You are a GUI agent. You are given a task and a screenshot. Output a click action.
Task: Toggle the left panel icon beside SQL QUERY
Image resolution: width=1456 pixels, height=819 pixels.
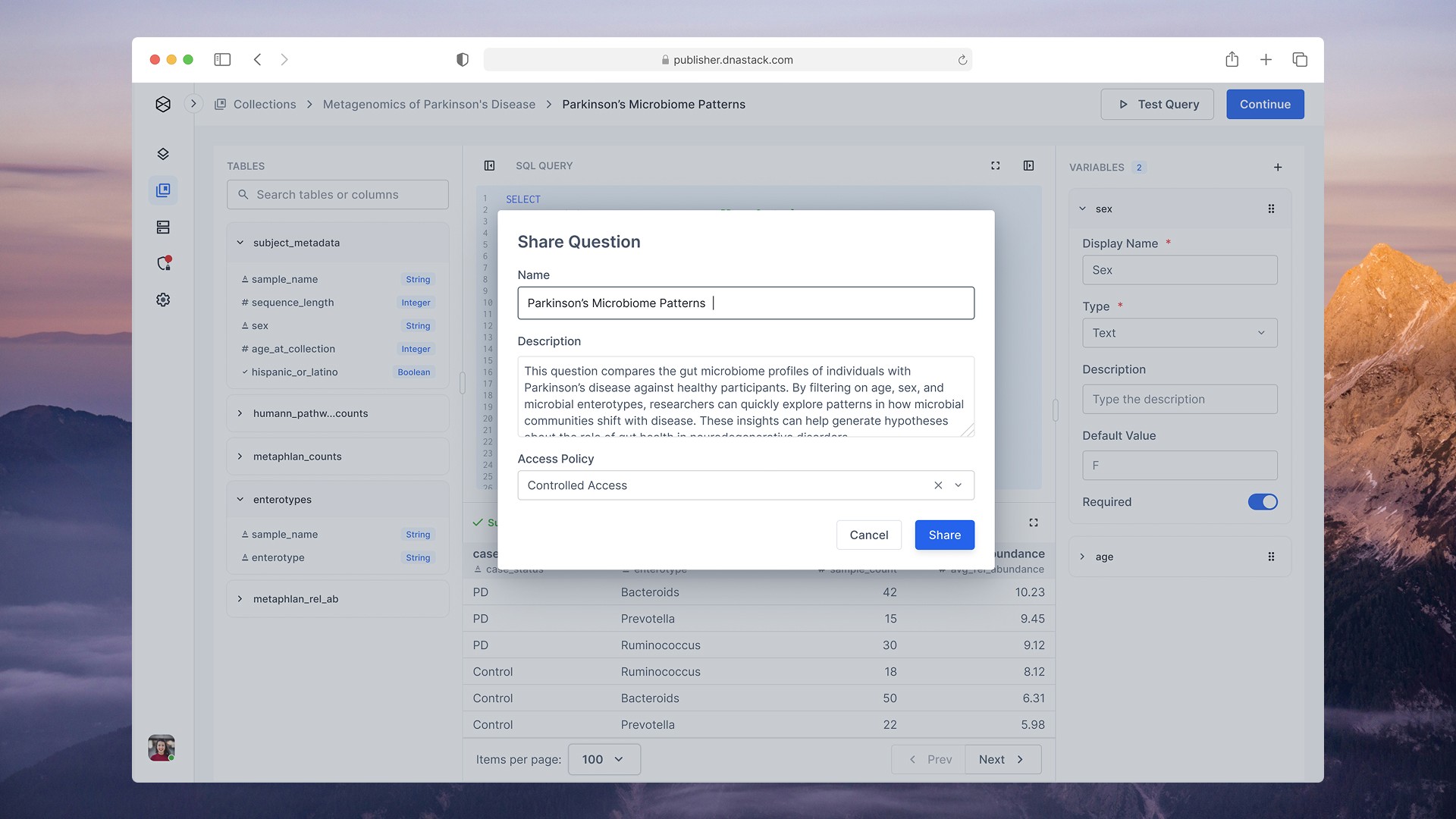[490, 165]
